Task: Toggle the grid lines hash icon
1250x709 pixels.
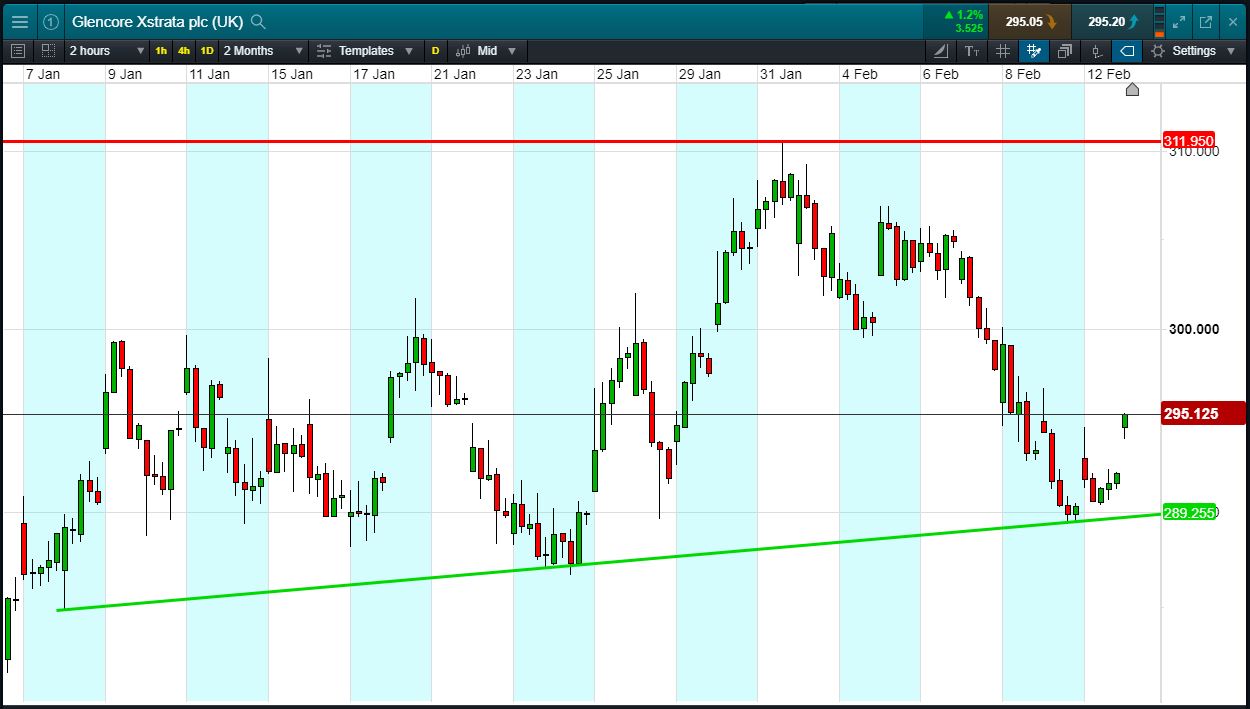Action: 1003,50
